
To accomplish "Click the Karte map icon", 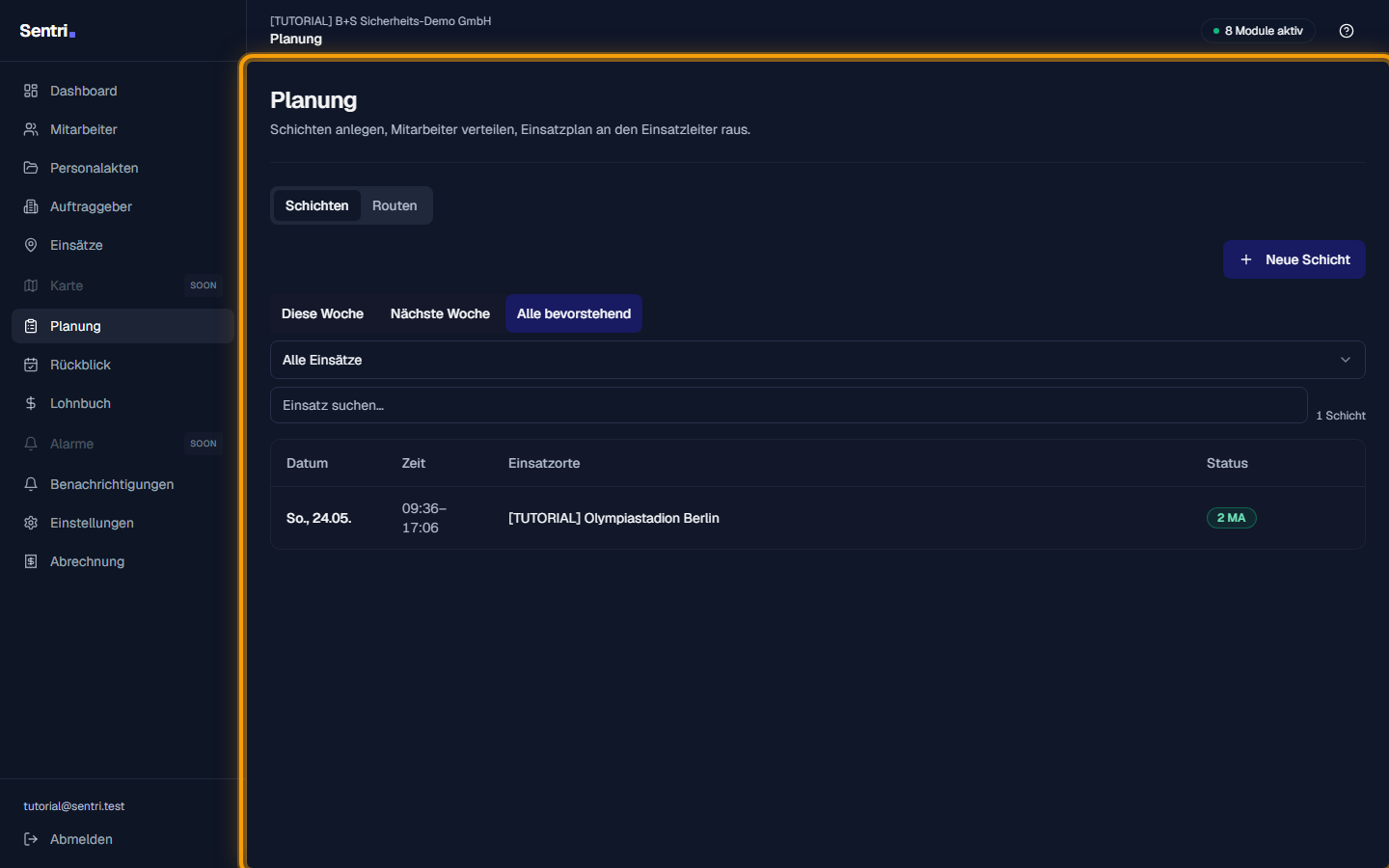I will click(31, 285).
